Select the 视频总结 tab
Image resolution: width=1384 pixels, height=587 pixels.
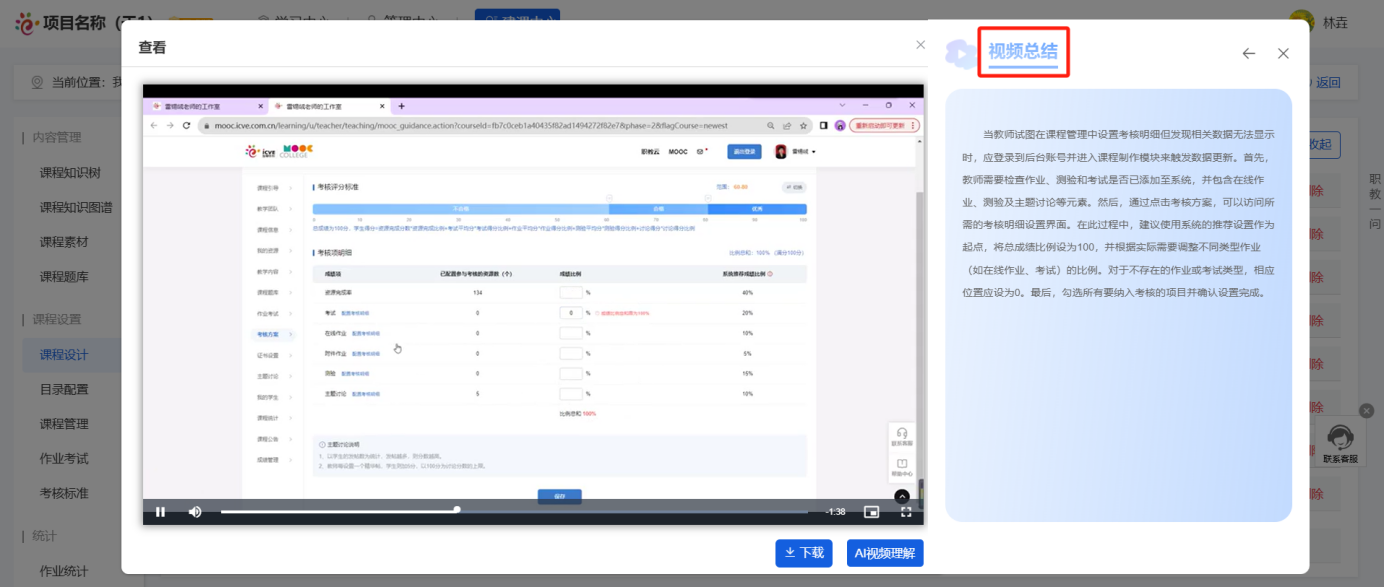(x=1022, y=51)
